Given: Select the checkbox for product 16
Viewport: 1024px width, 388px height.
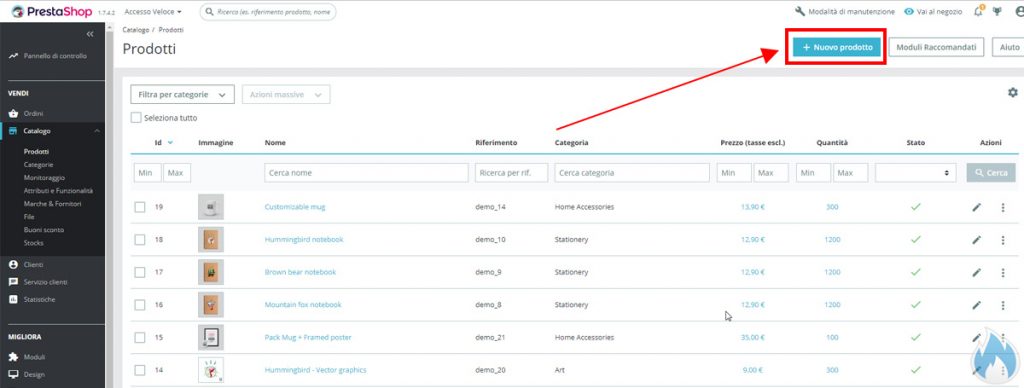Looking at the screenshot, I should coord(140,305).
